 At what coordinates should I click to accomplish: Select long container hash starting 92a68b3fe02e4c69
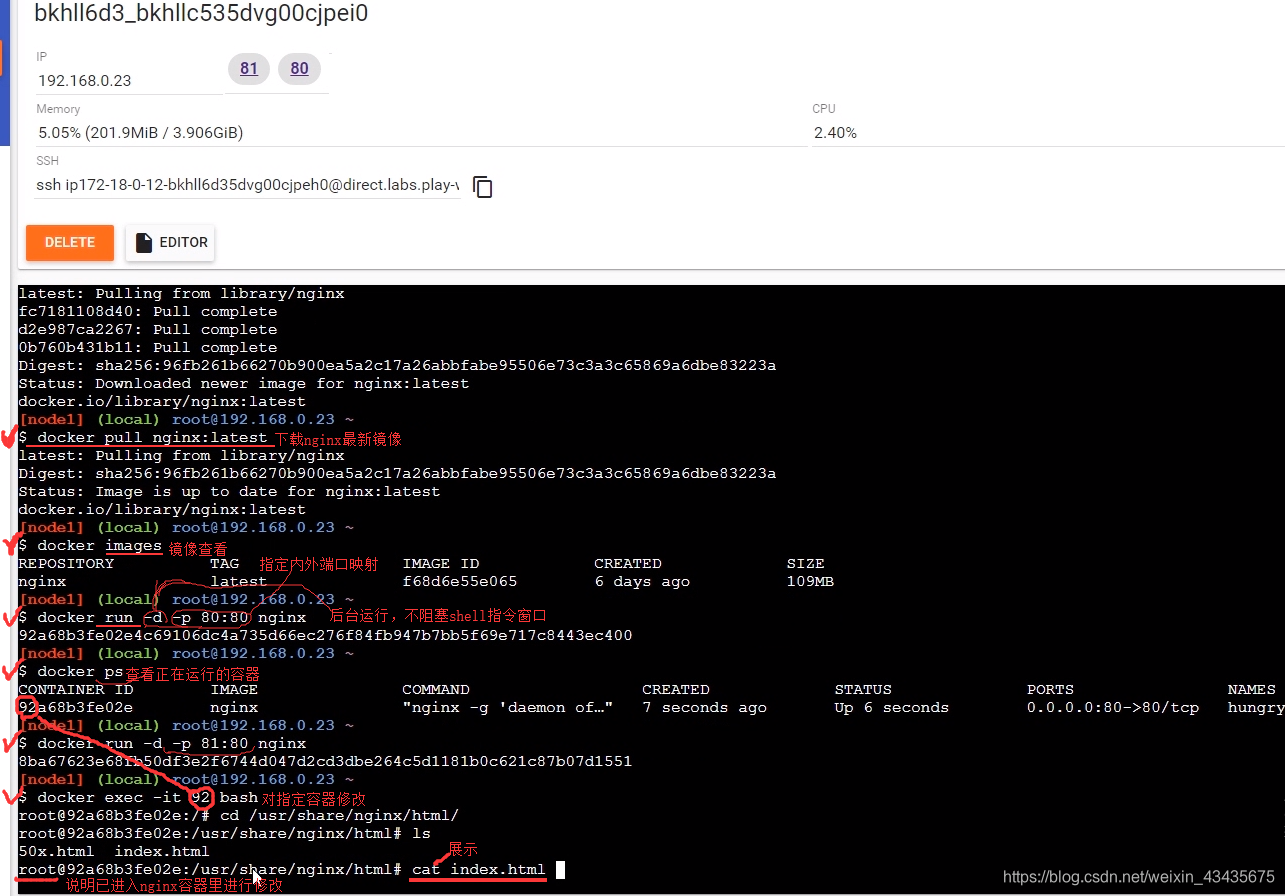click(325, 635)
